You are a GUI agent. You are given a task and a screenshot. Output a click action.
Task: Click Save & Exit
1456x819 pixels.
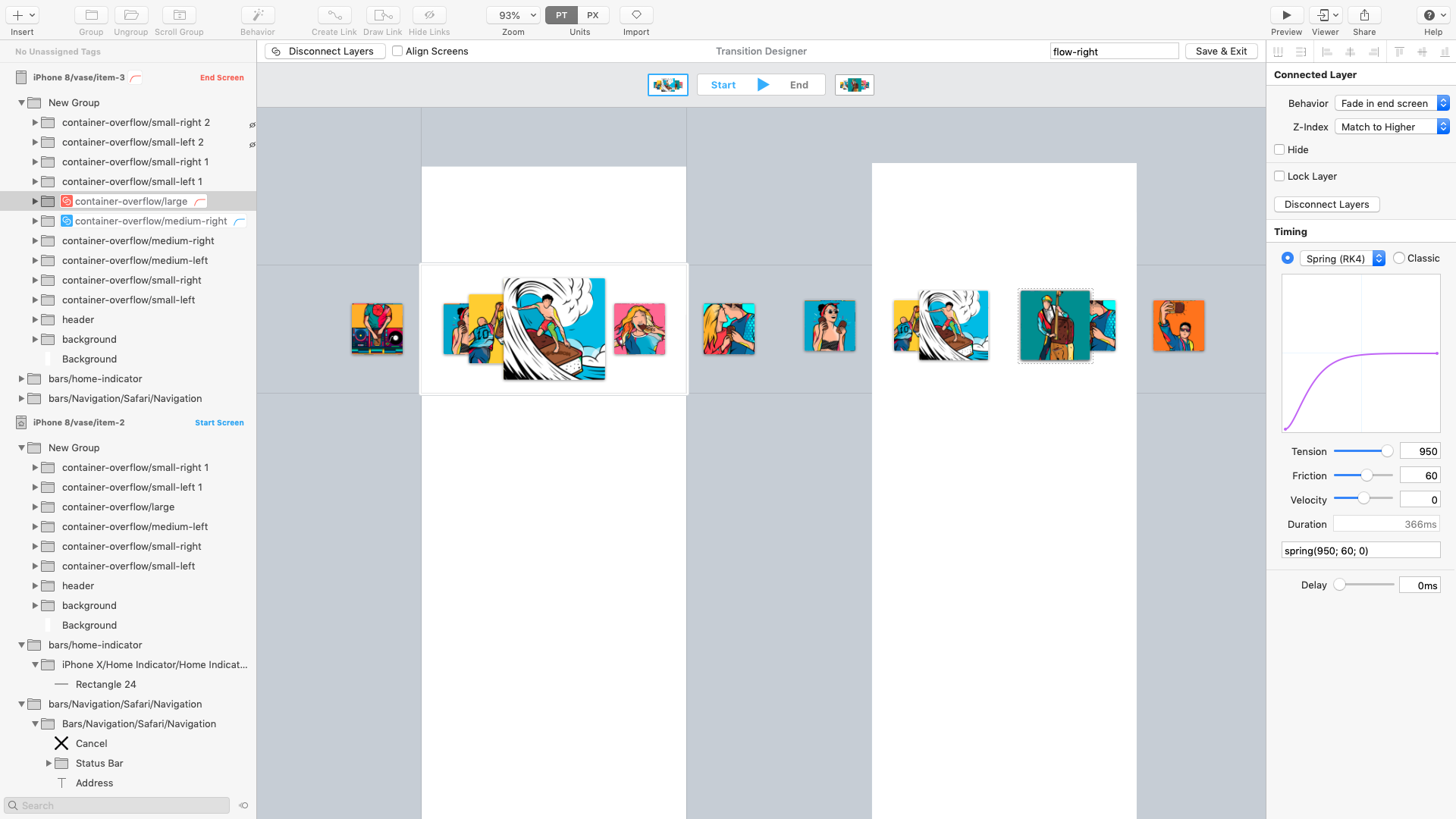point(1221,51)
